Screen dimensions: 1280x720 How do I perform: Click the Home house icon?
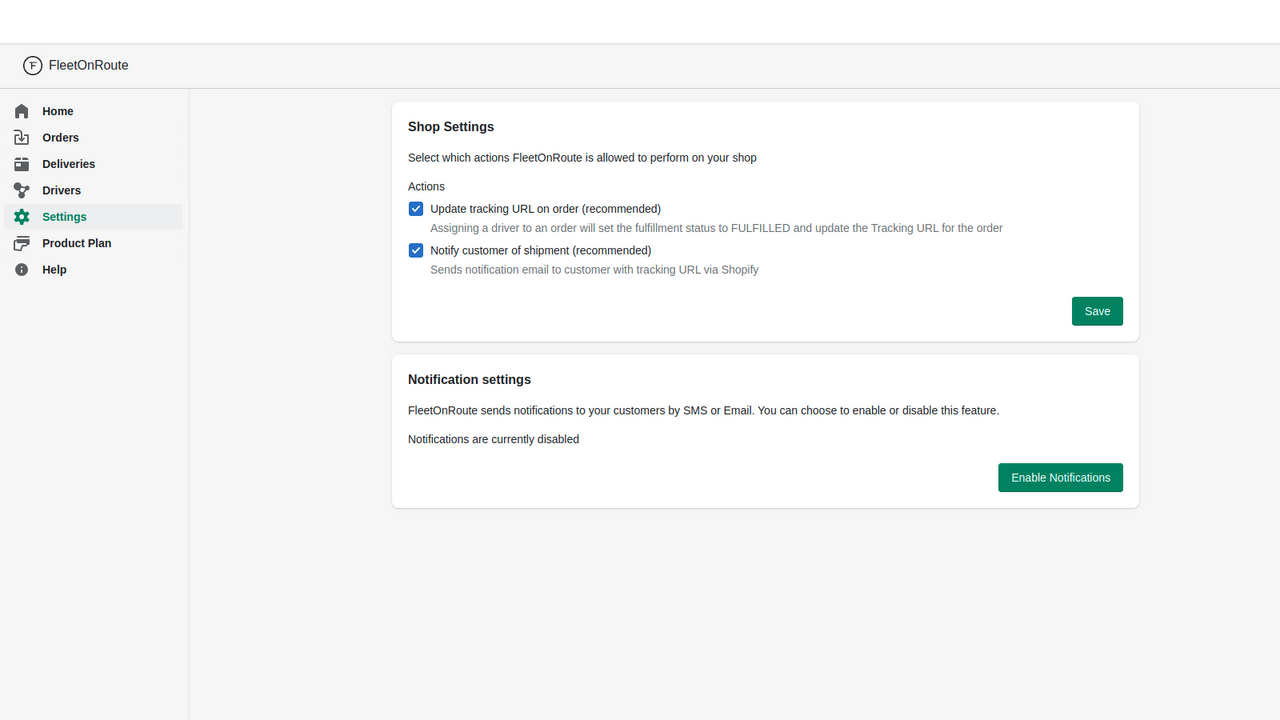coord(22,111)
